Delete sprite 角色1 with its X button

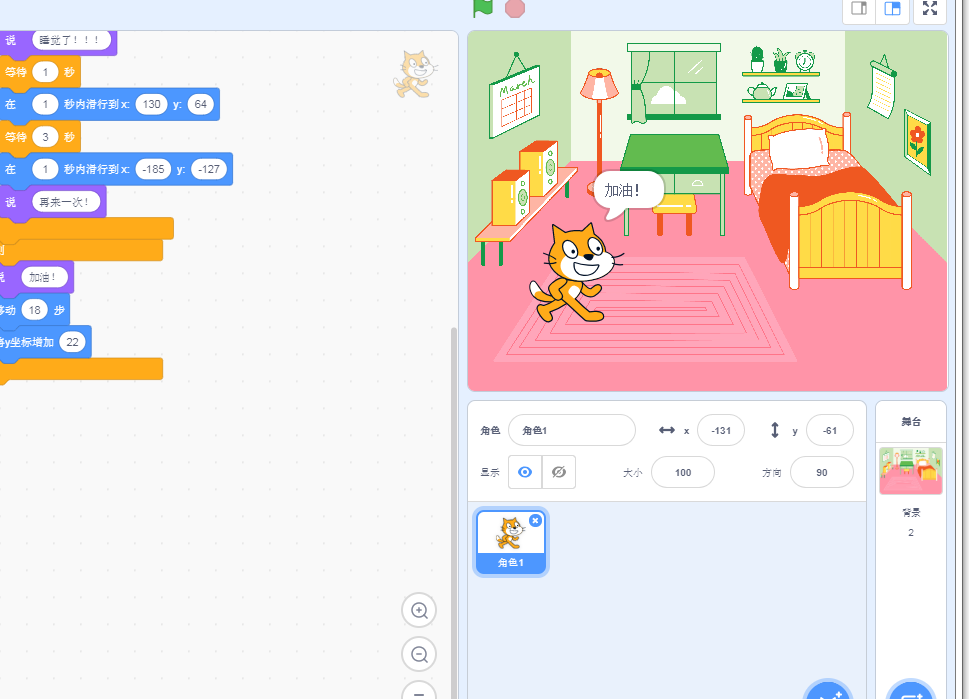535,520
